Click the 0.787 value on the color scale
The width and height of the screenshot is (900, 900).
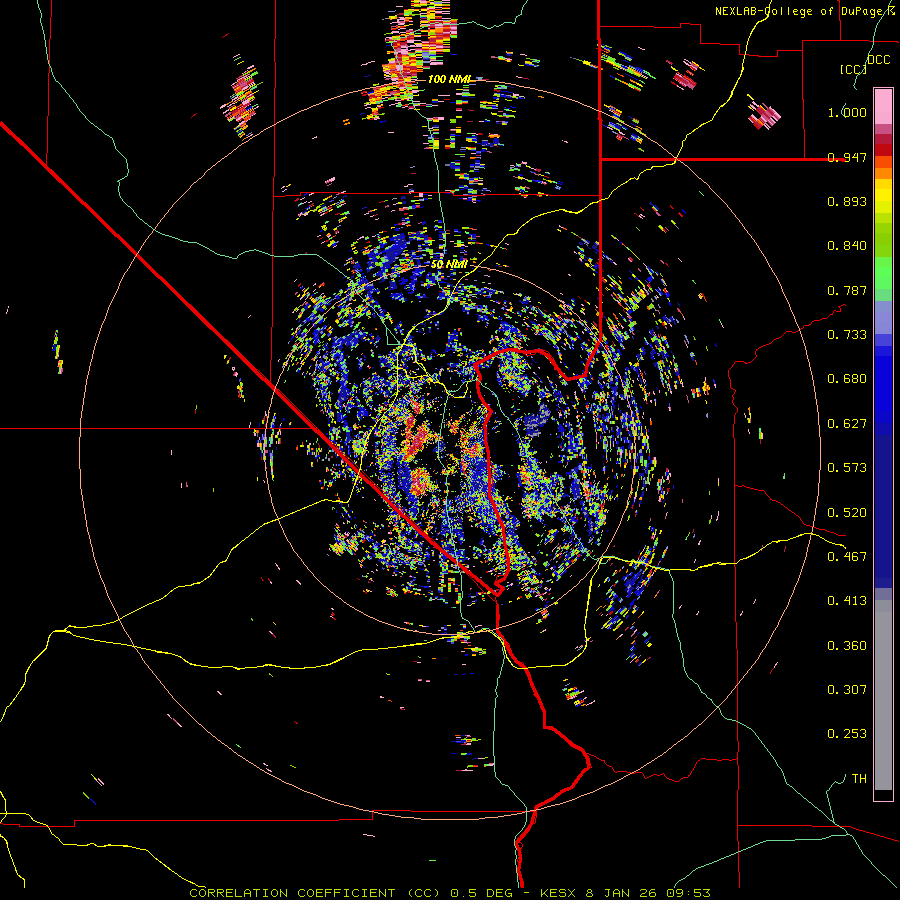847,290
